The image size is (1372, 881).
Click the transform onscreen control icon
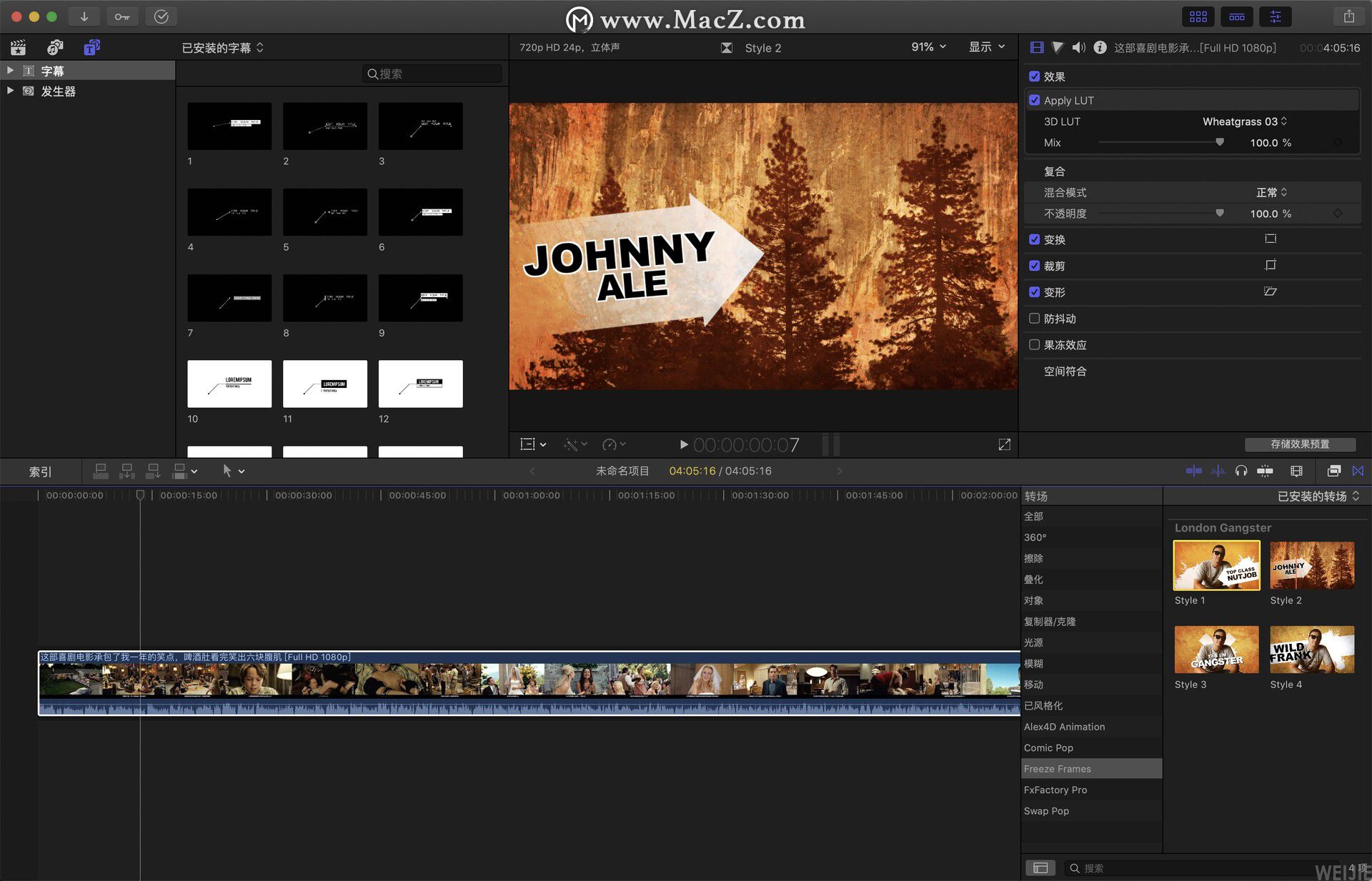click(1271, 239)
